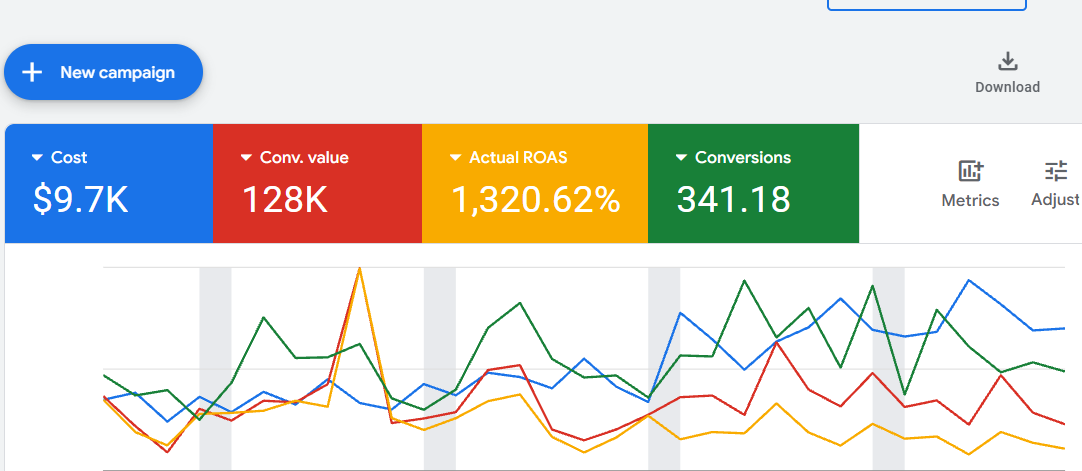Click the tallest yellow line spike in chart
This screenshot has height=471, width=1082.
(359, 270)
